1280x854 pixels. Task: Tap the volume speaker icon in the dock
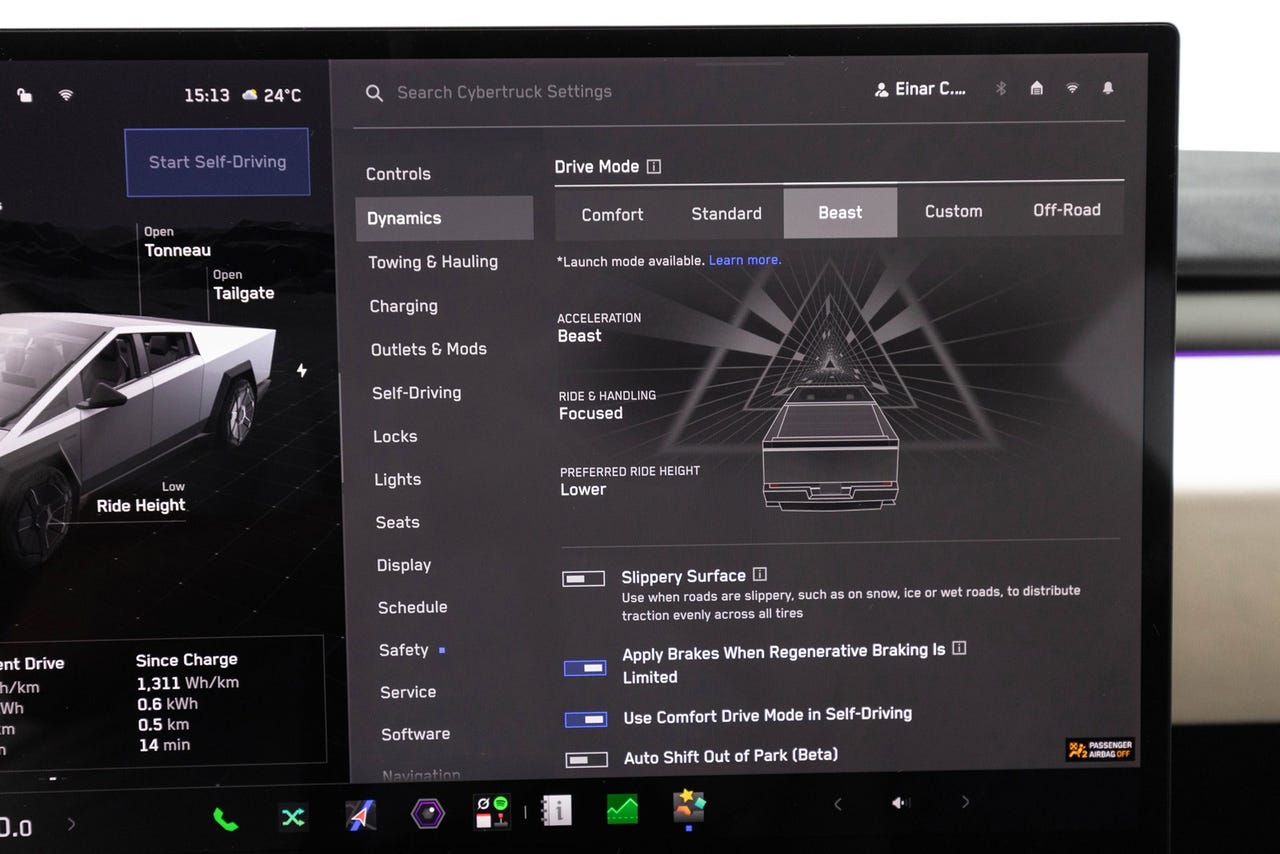click(x=900, y=802)
